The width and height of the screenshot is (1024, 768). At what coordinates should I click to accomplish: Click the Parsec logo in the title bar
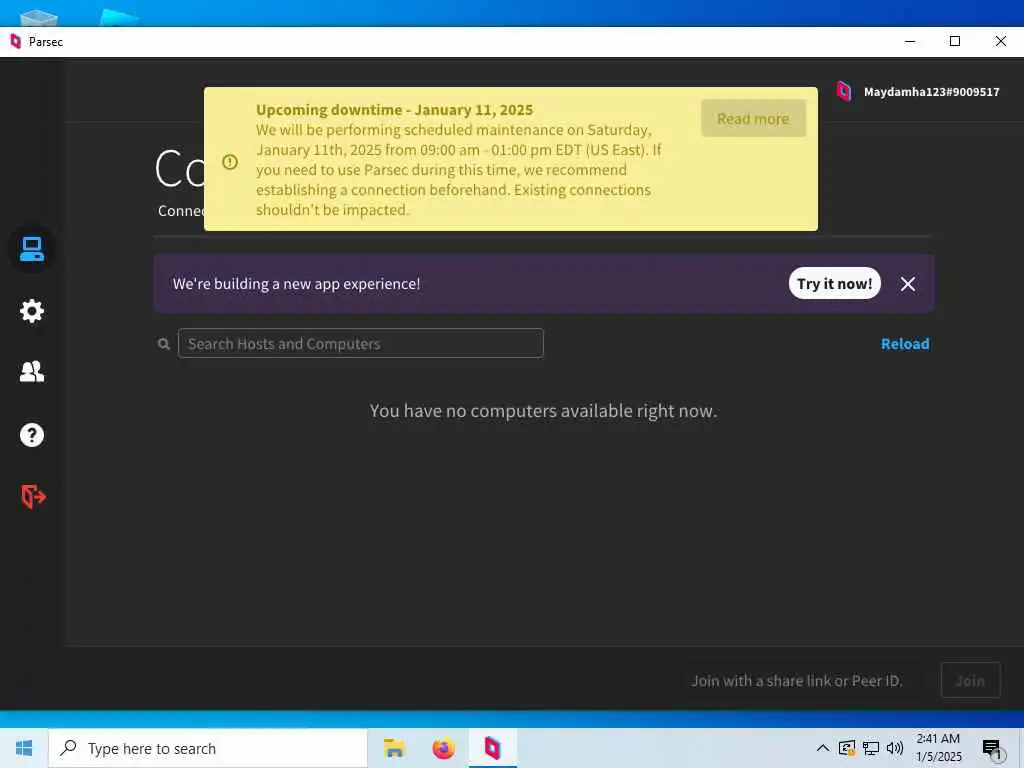click(x=16, y=42)
